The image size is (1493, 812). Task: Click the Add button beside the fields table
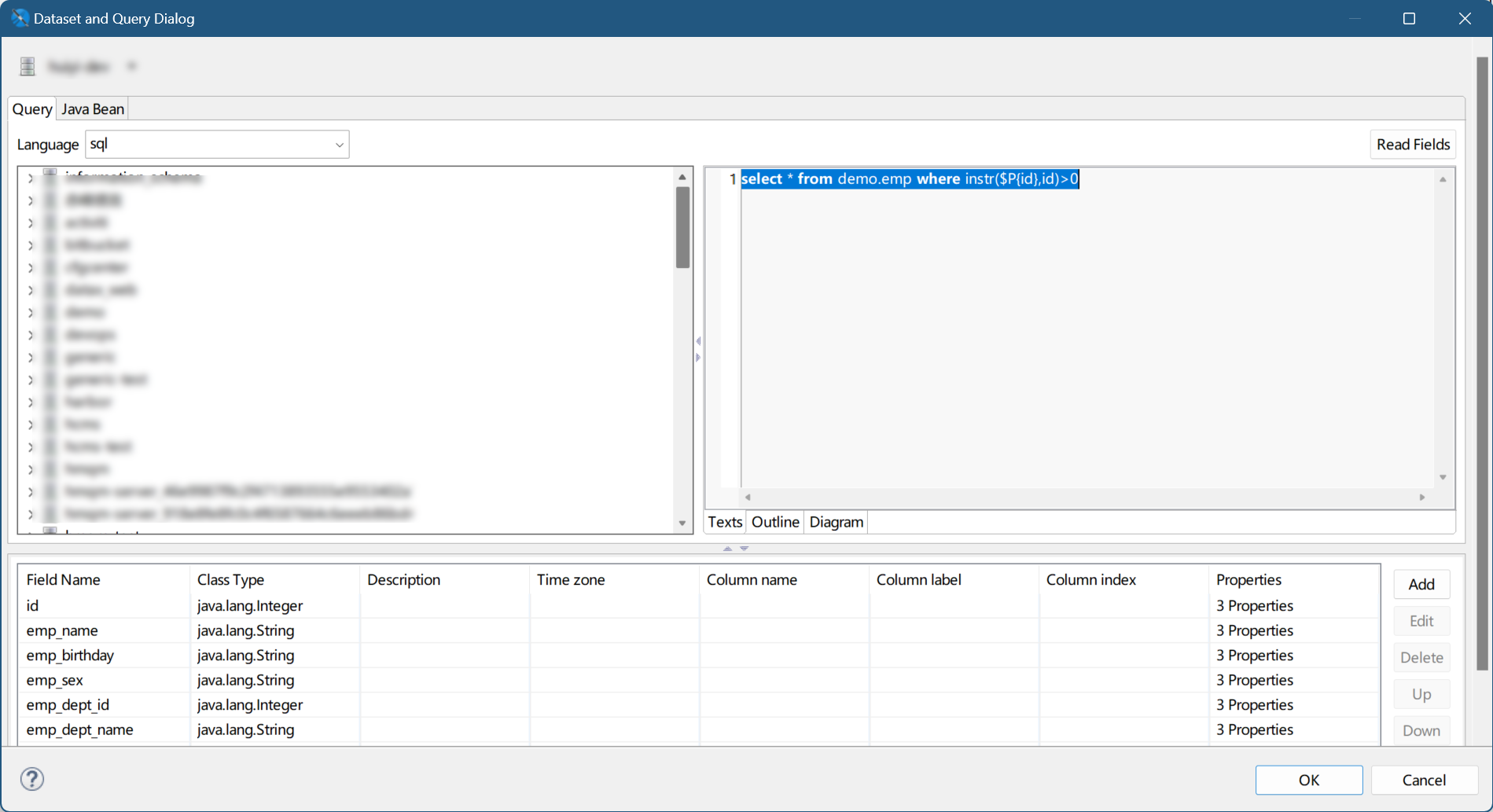click(1421, 584)
